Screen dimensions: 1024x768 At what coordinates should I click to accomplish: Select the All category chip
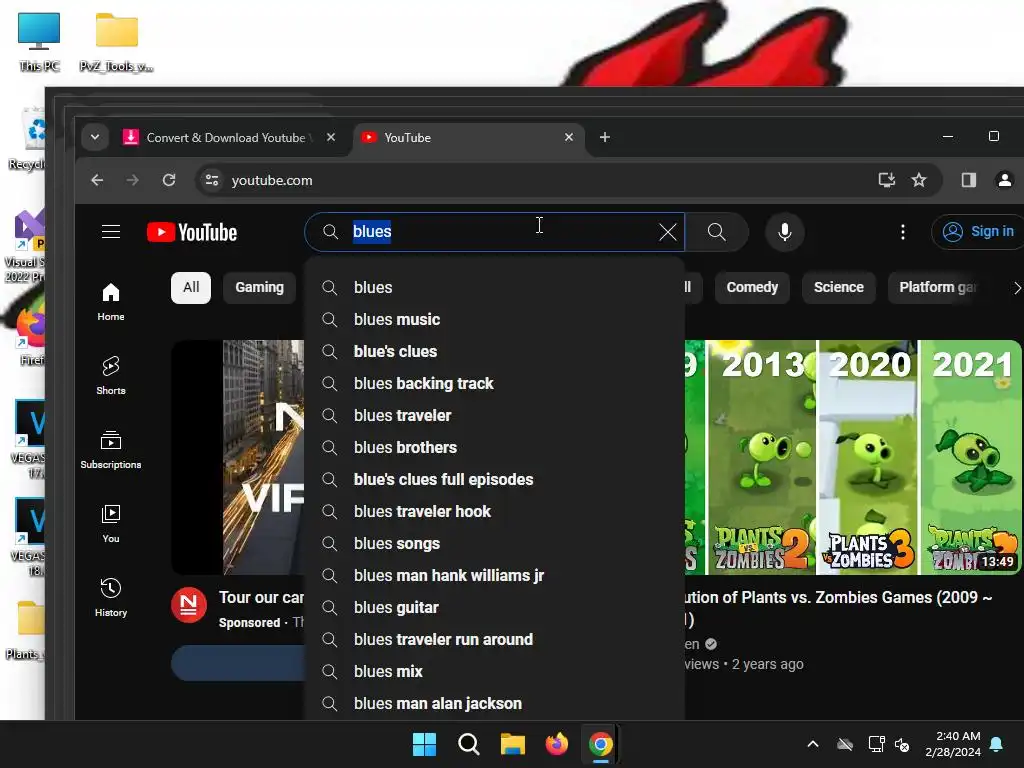click(191, 288)
